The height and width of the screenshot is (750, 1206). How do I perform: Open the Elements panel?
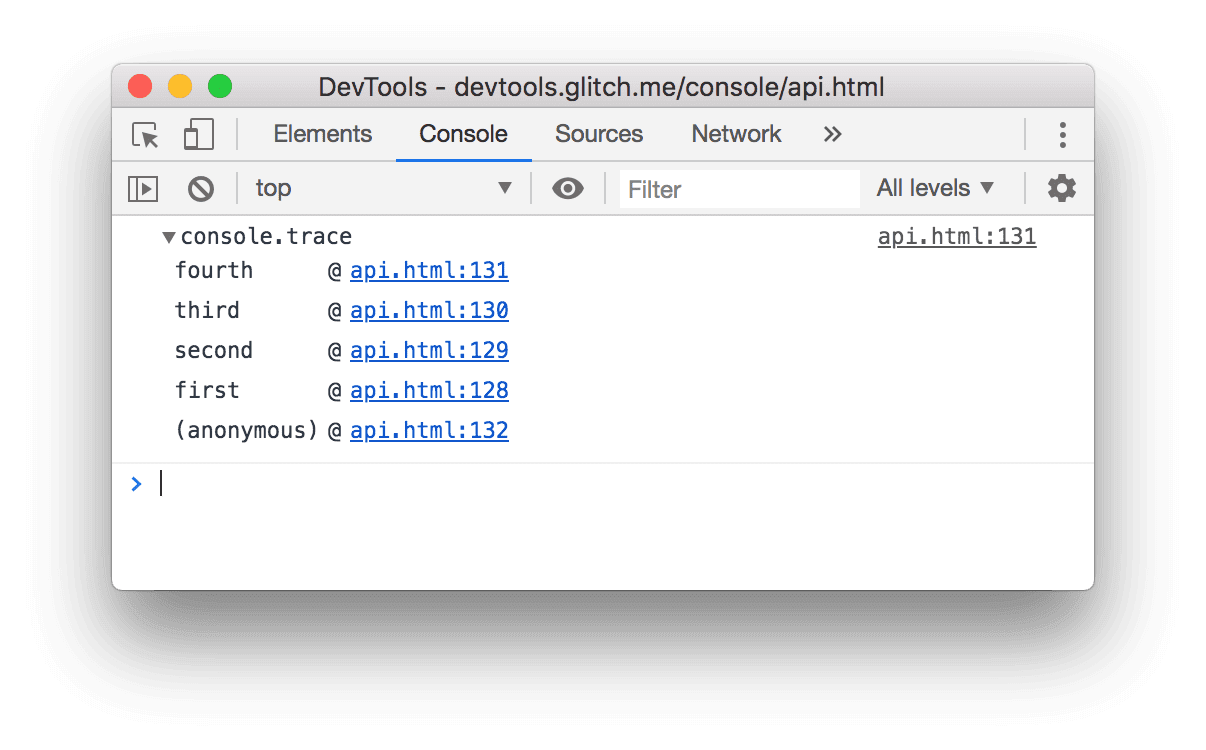322,134
